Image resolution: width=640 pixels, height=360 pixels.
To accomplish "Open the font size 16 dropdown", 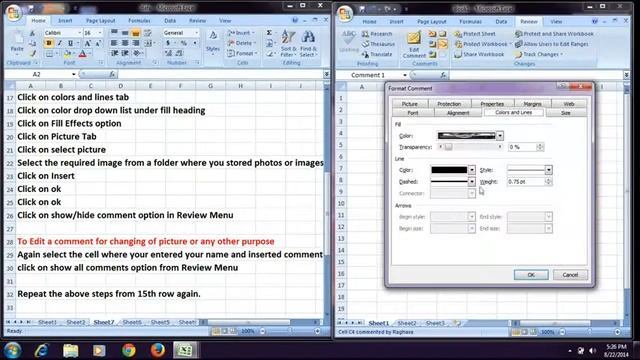I will [100, 33].
